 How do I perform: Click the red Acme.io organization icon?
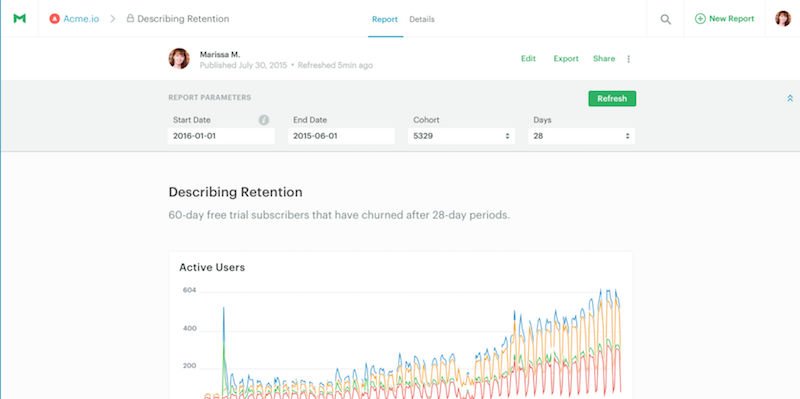click(55, 19)
